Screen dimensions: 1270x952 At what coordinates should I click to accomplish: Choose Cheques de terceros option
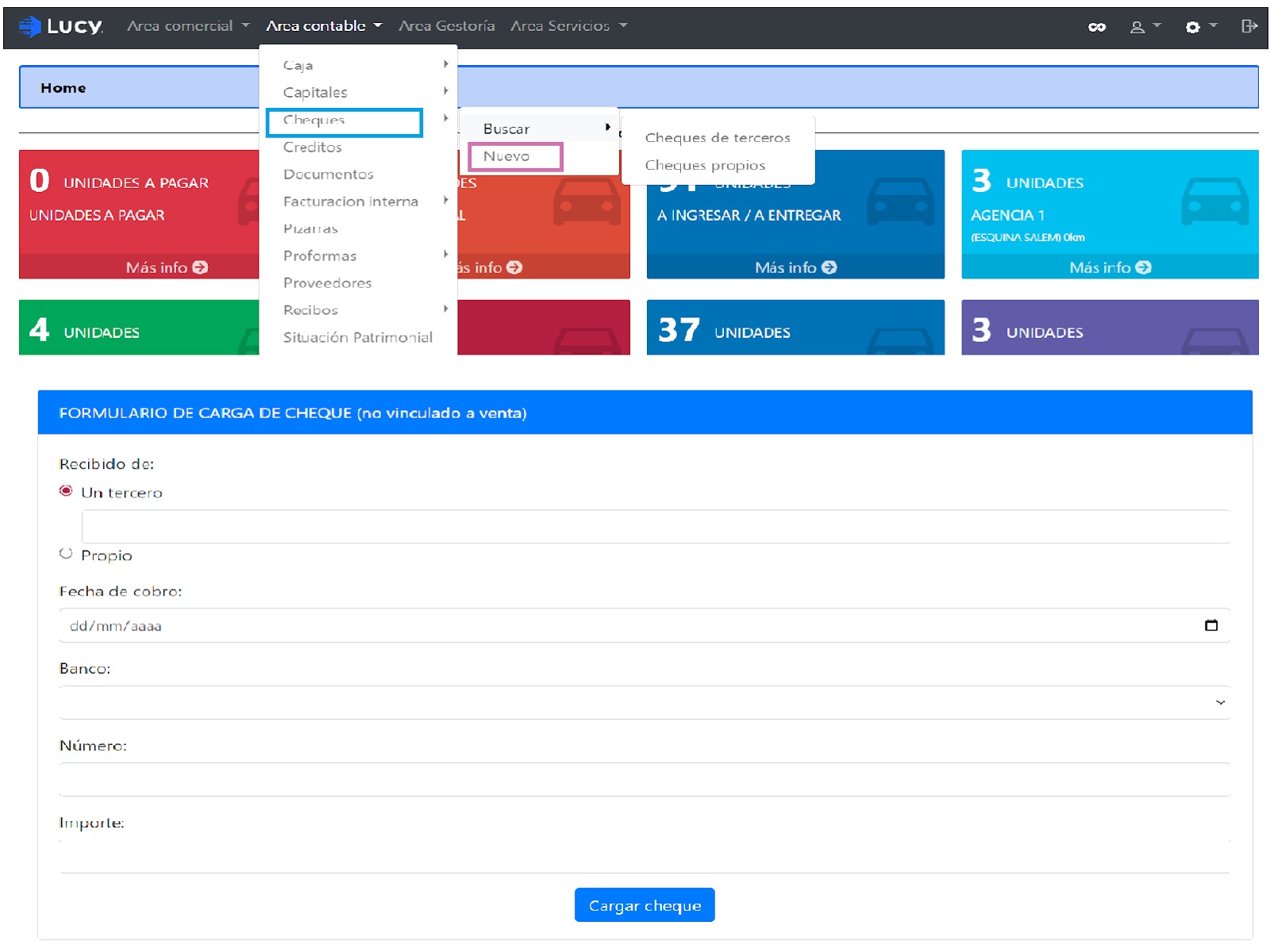pyautogui.click(x=718, y=138)
